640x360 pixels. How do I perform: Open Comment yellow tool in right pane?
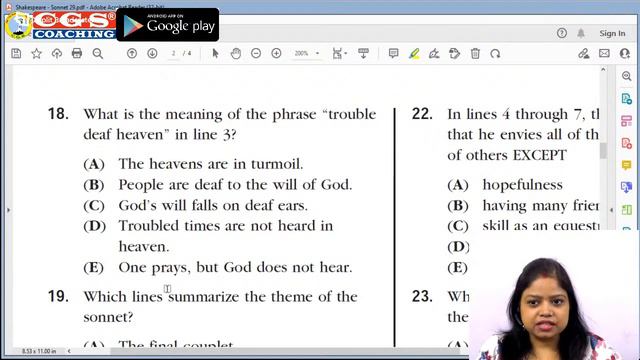[627, 165]
